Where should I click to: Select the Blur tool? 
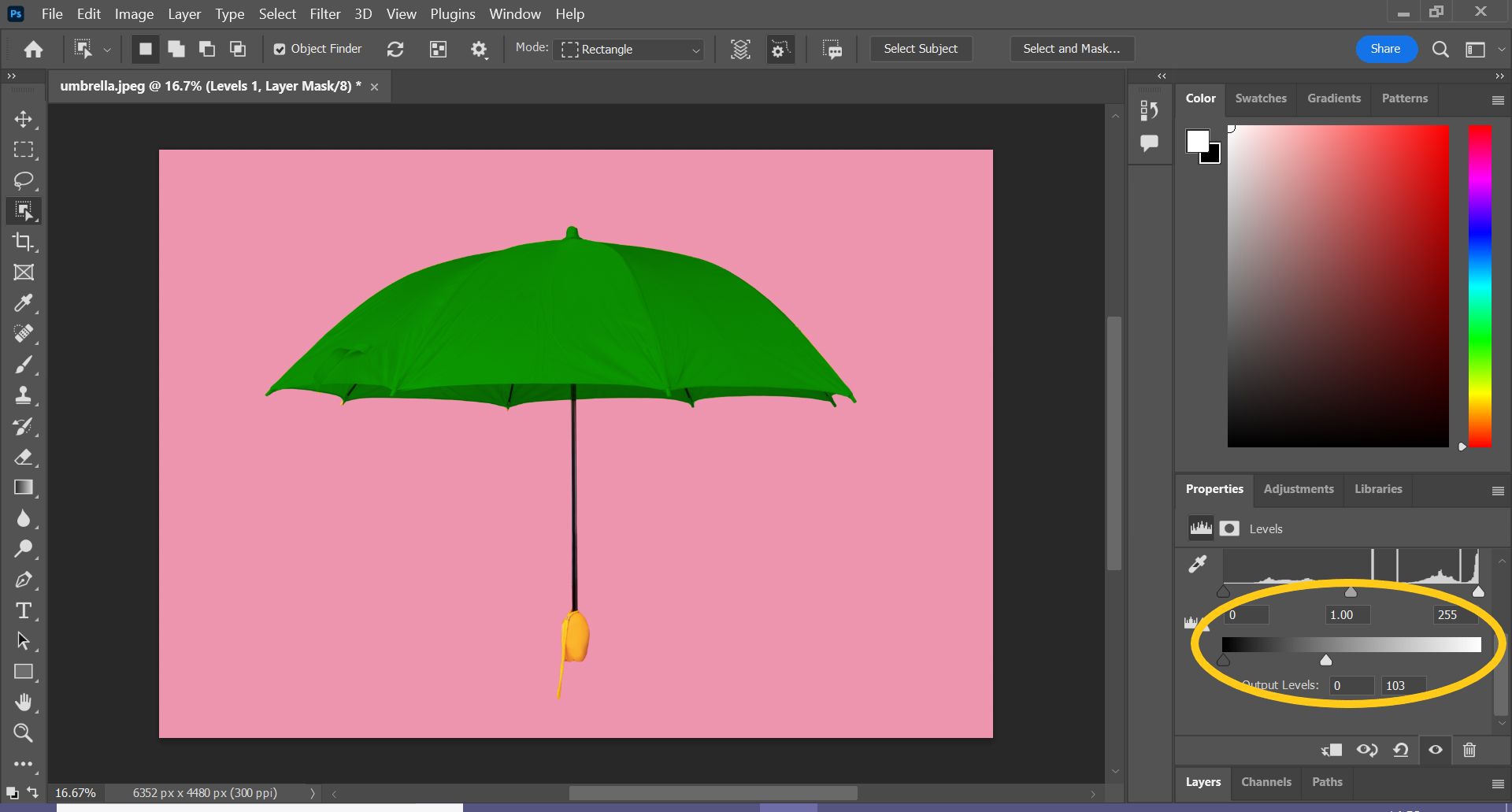click(24, 518)
